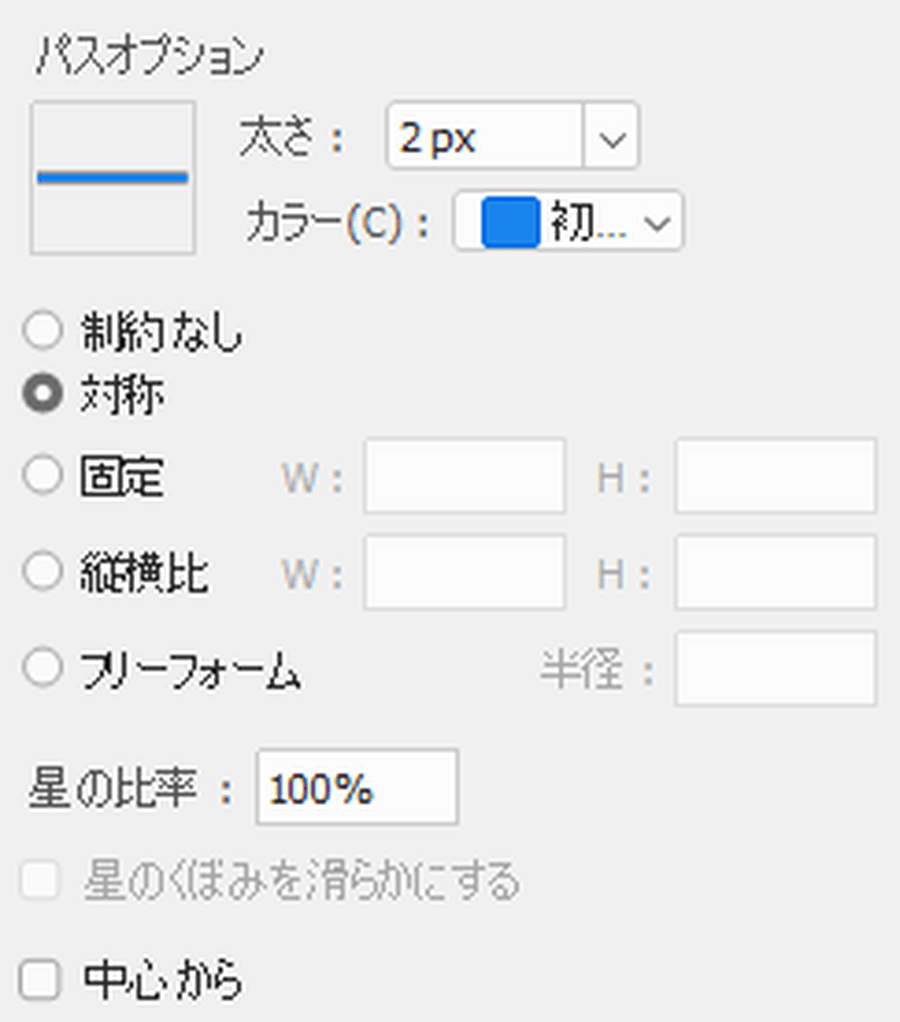
Task: Open the カラー(C) color dropdown
Action: 568,221
